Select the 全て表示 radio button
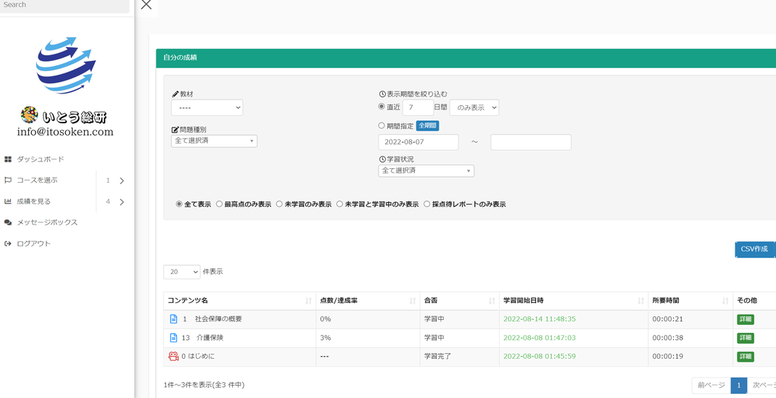The image size is (776, 398). (179, 204)
